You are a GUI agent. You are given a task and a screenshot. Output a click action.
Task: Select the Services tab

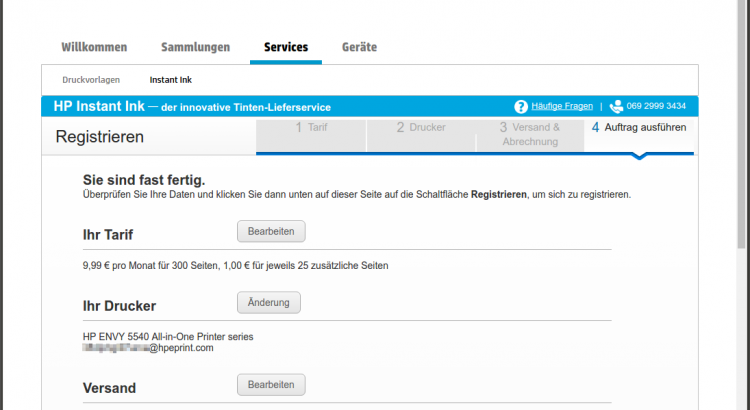pos(286,47)
